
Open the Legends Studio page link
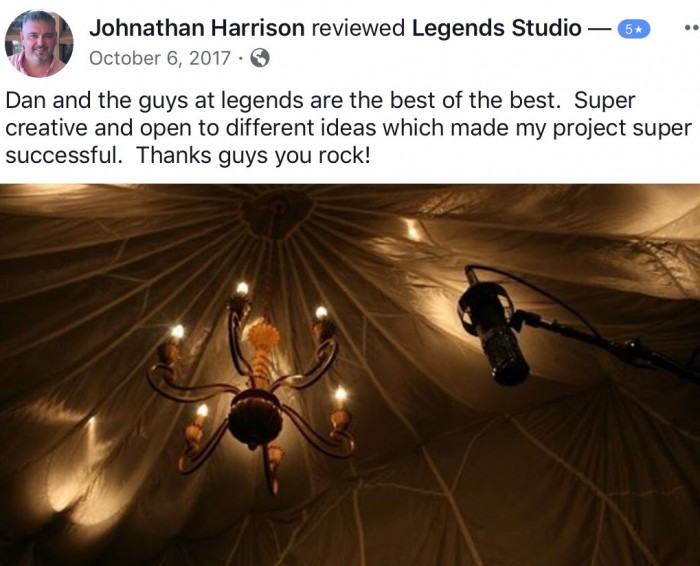pyautogui.click(x=496, y=28)
